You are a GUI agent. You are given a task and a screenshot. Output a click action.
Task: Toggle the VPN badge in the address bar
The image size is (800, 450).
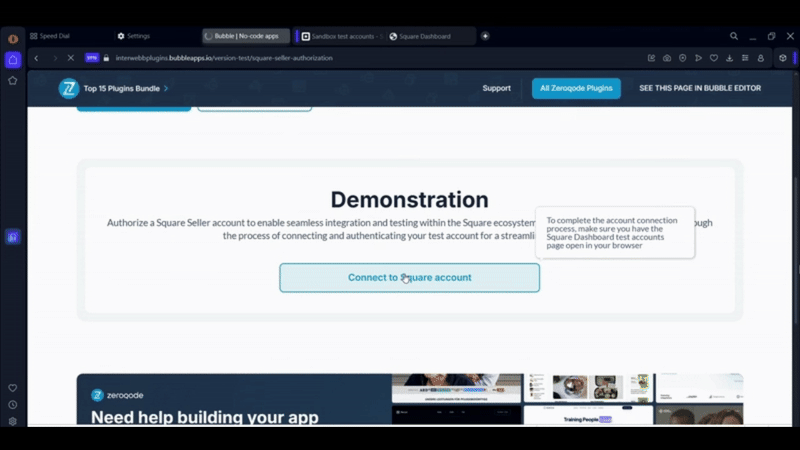coord(92,58)
